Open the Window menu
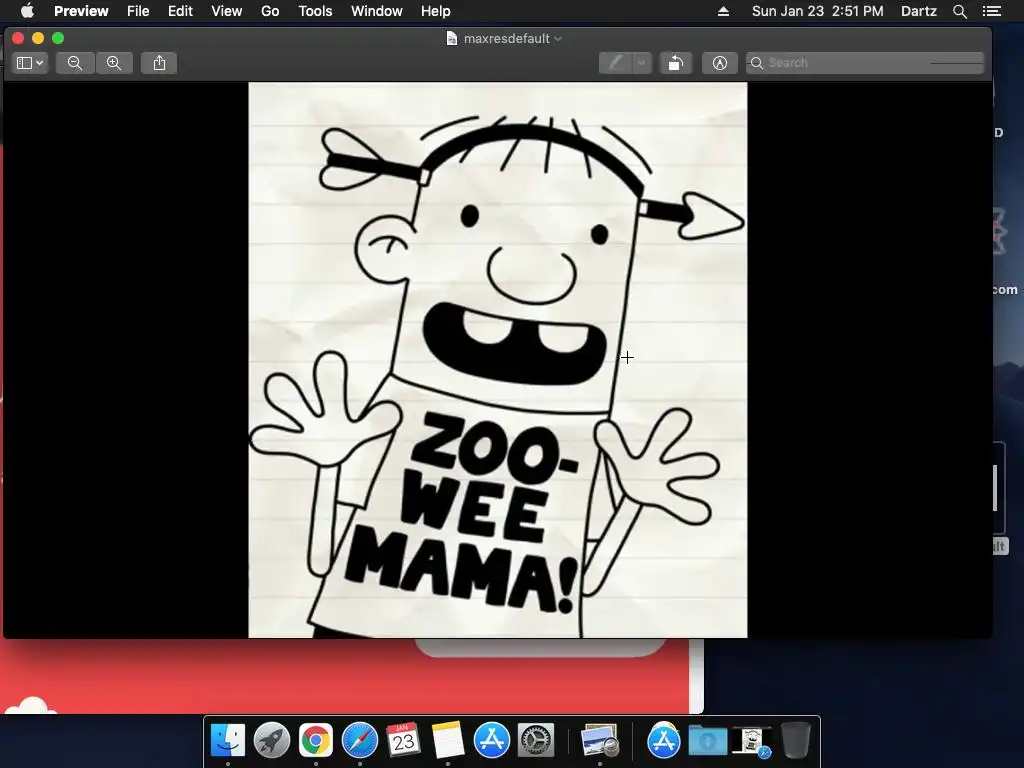Image resolution: width=1024 pixels, height=768 pixels. [377, 11]
